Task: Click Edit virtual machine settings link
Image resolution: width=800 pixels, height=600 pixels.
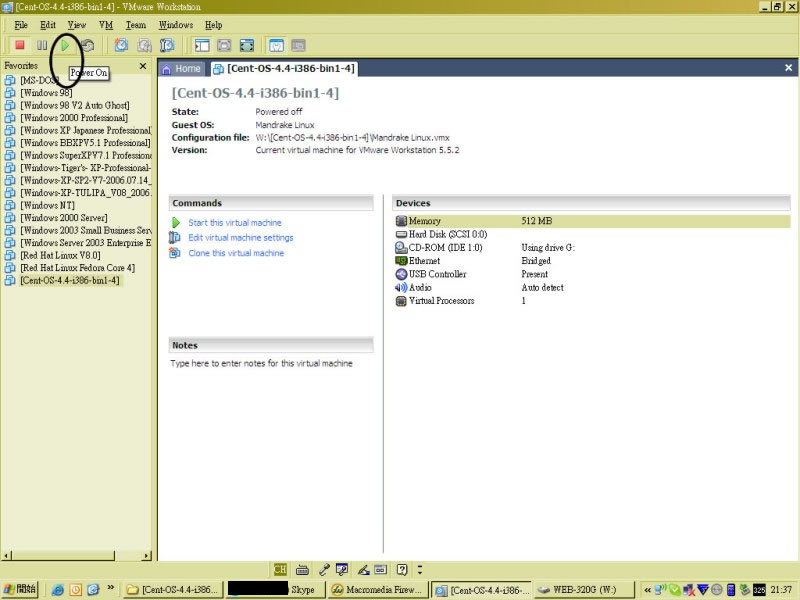Action: pyautogui.click(x=241, y=237)
